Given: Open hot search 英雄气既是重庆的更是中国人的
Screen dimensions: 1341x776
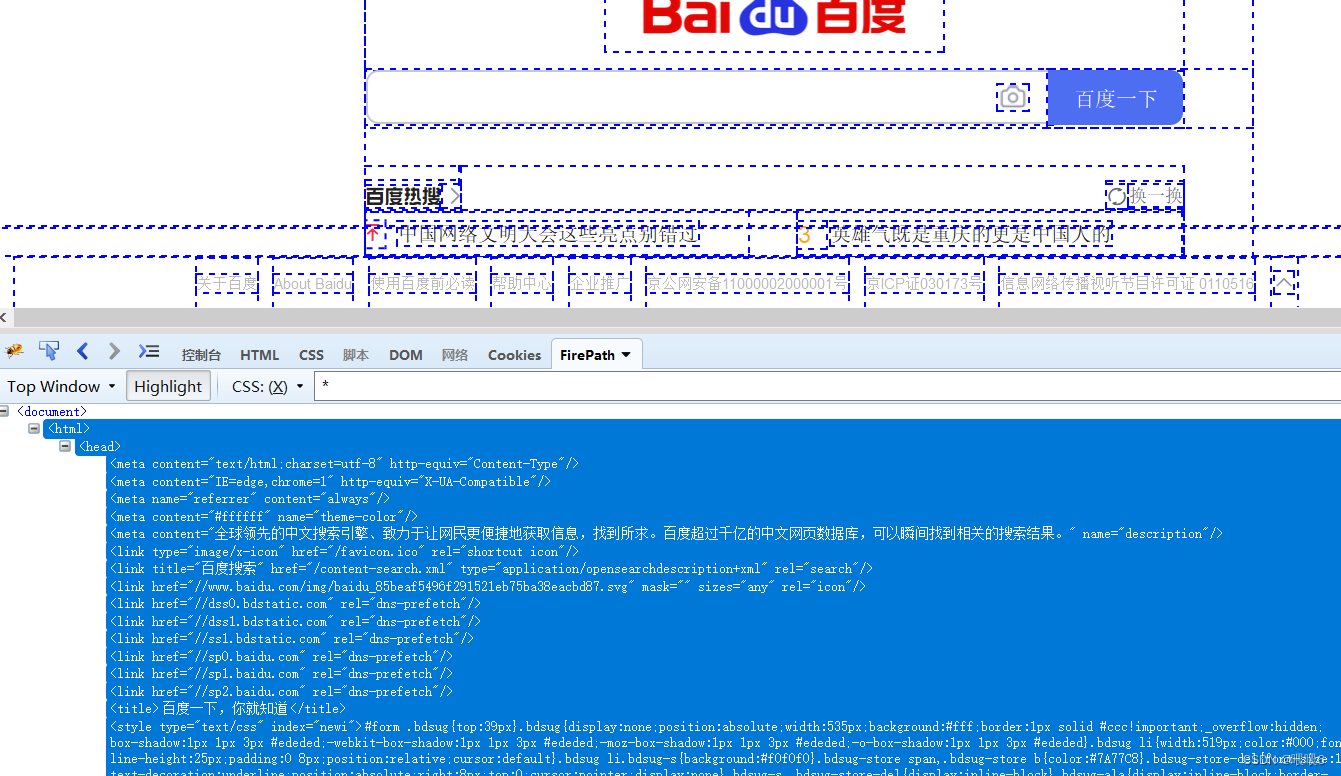Looking at the screenshot, I should pyautogui.click(x=971, y=235).
